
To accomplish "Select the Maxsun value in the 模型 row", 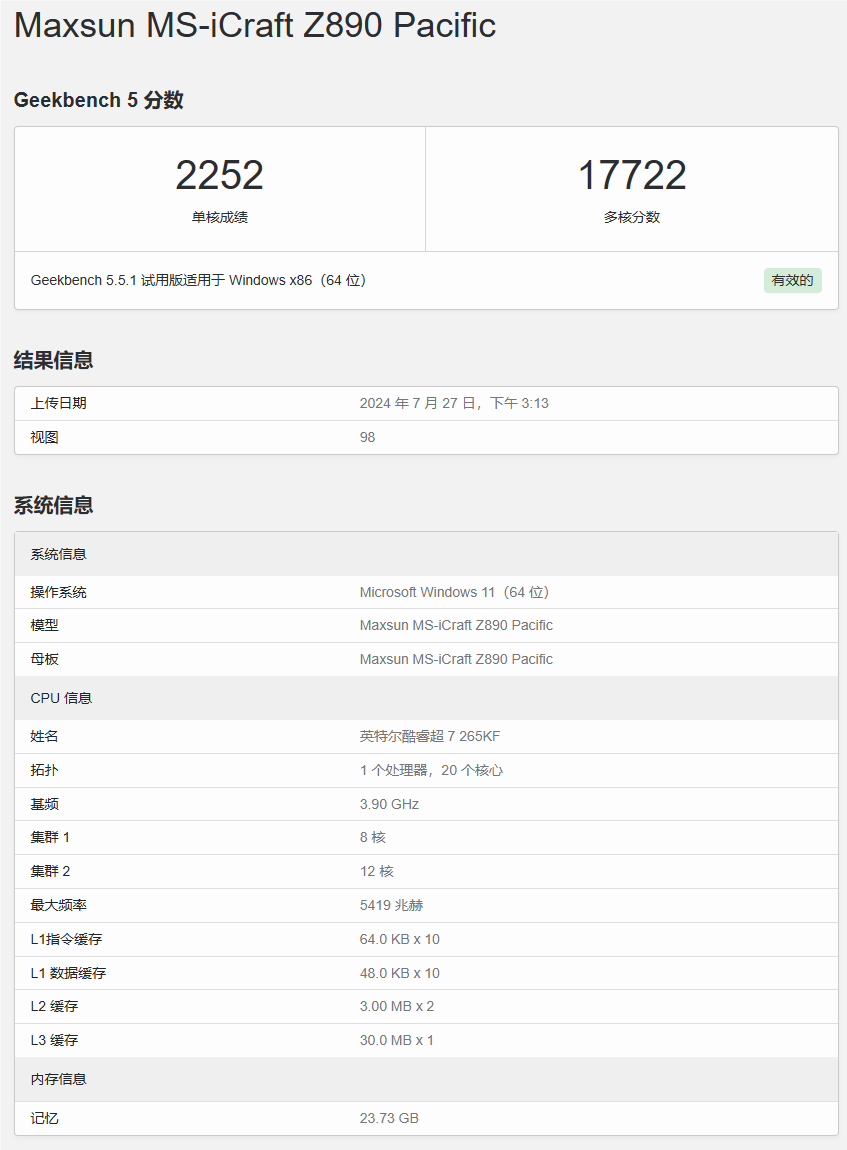I will [x=456, y=626].
